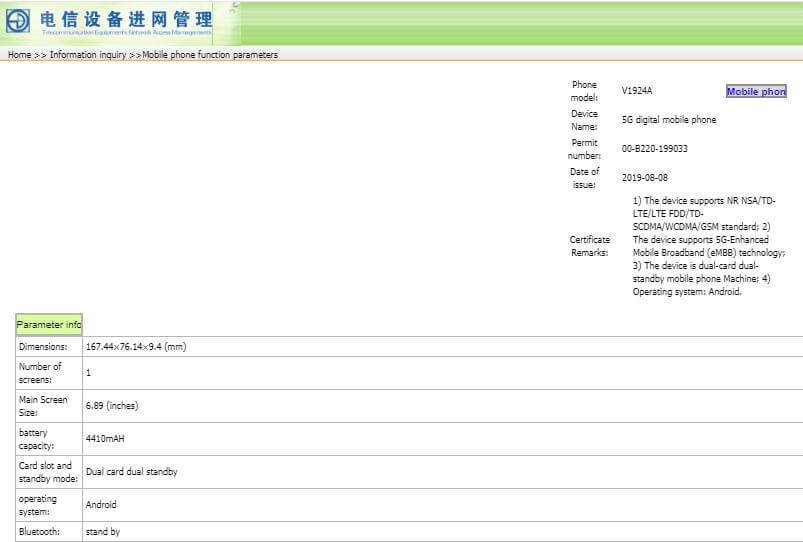Select phone model value V1924A
This screenshot has width=803, height=542.
point(637,91)
